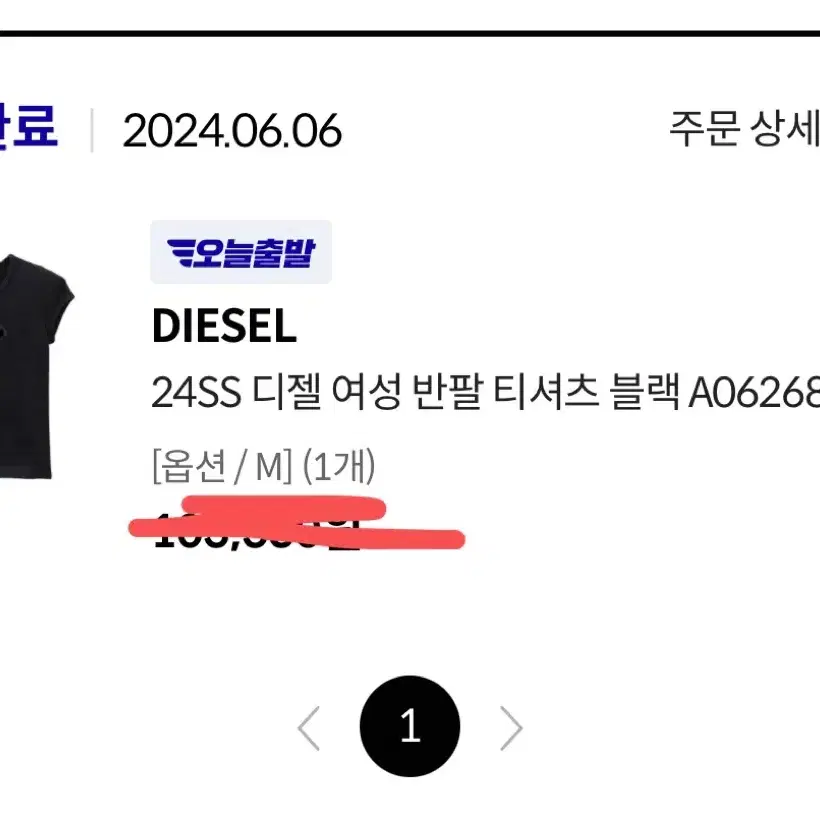Viewport: 820px width, 820px height.
Task: Click the red scribbled-out price
Action: click(x=297, y=523)
